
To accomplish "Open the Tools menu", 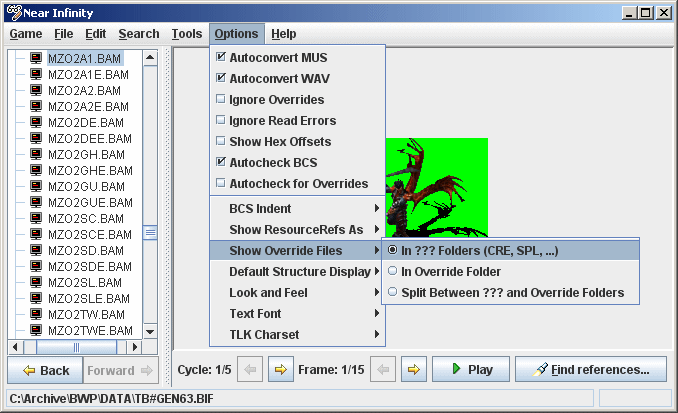I will [x=187, y=34].
